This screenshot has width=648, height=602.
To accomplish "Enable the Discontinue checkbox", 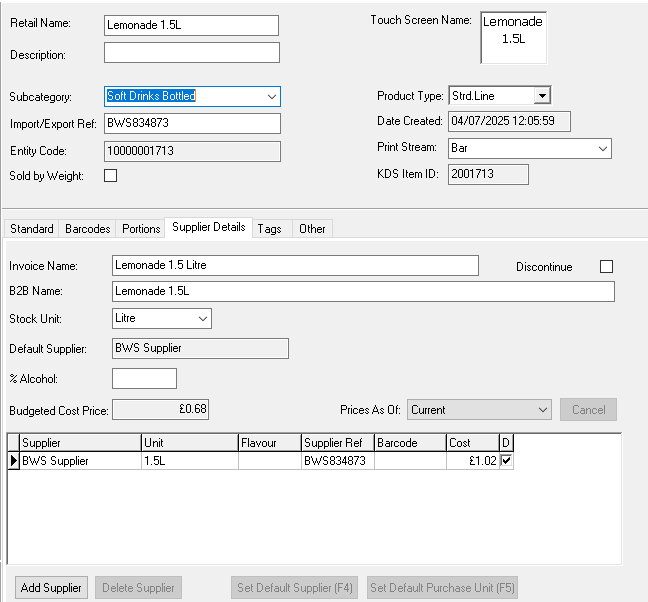I will click(606, 266).
